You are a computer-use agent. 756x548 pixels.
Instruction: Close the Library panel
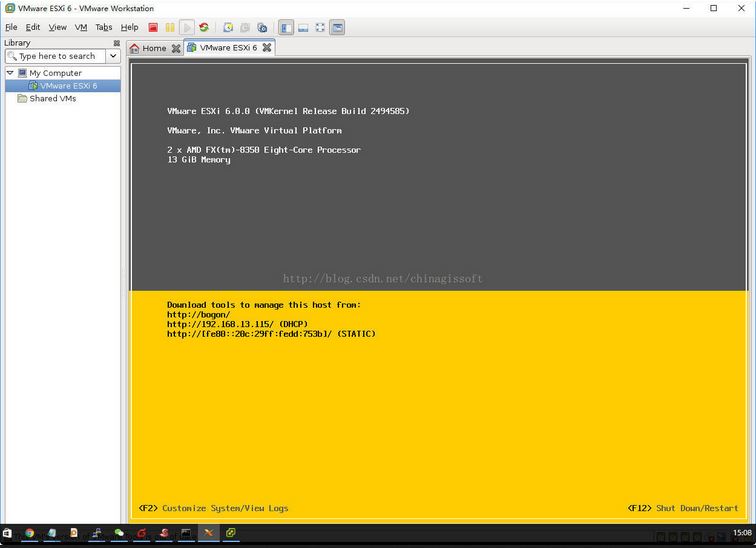116,43
